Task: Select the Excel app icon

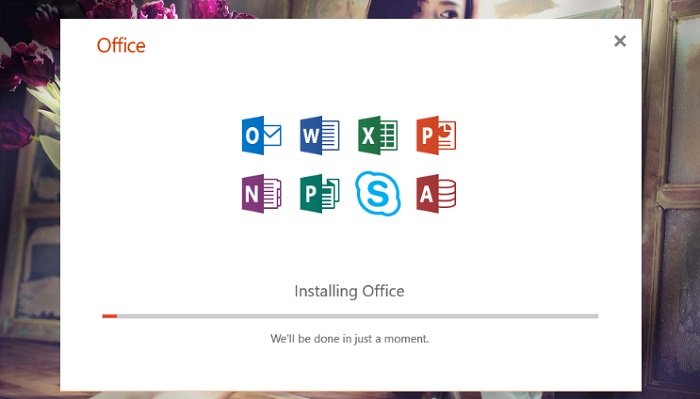Action: point(378,135)
